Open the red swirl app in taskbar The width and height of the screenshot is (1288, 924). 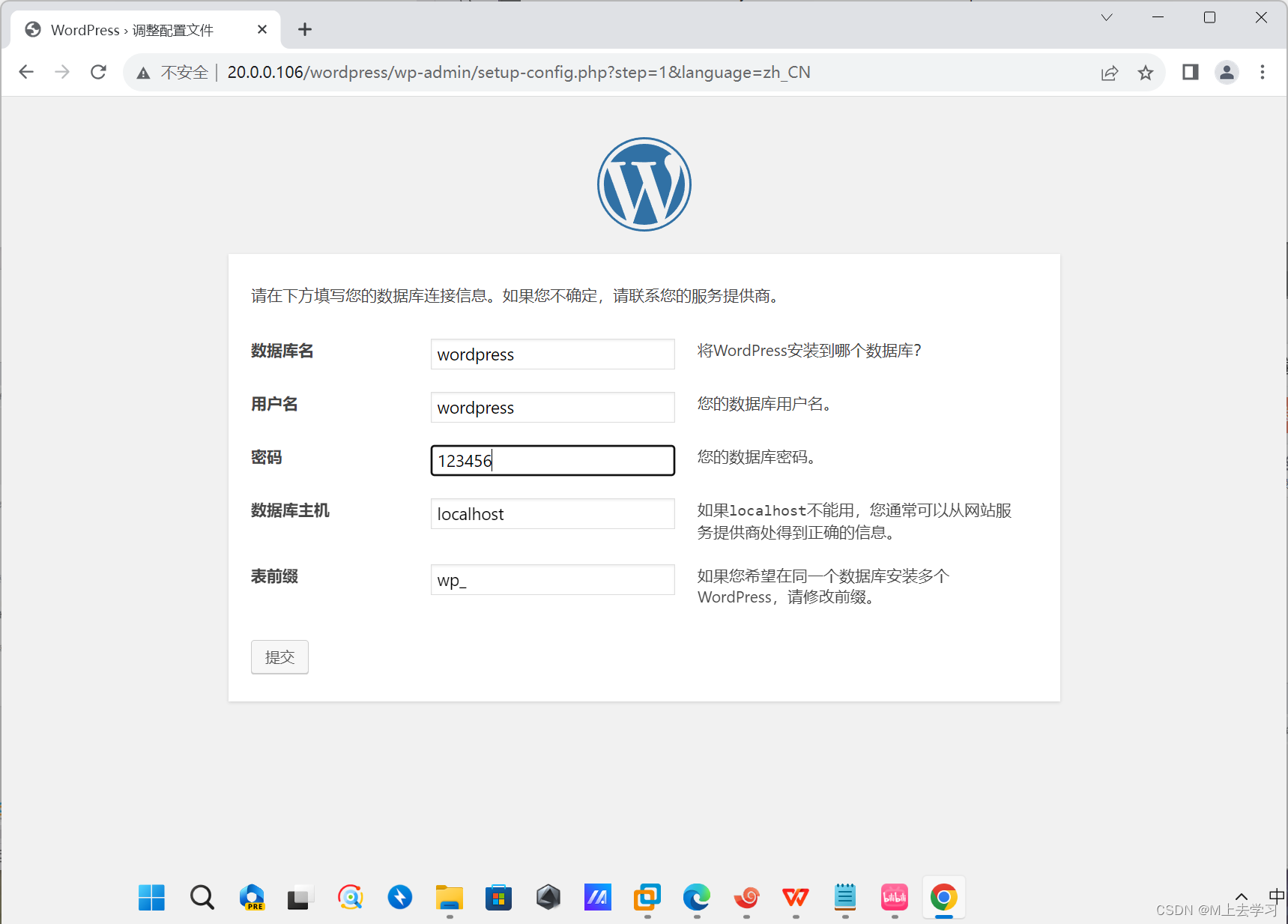click(x=746, y=897)
